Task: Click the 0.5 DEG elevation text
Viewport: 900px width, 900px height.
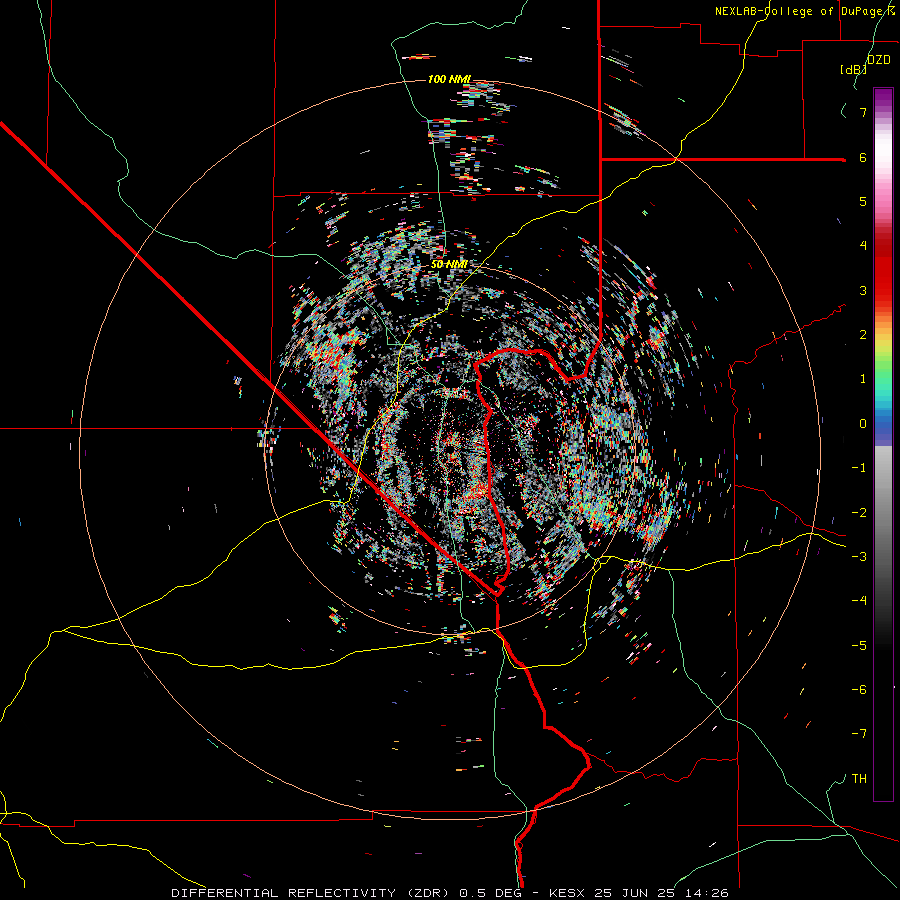Action: 490,893
